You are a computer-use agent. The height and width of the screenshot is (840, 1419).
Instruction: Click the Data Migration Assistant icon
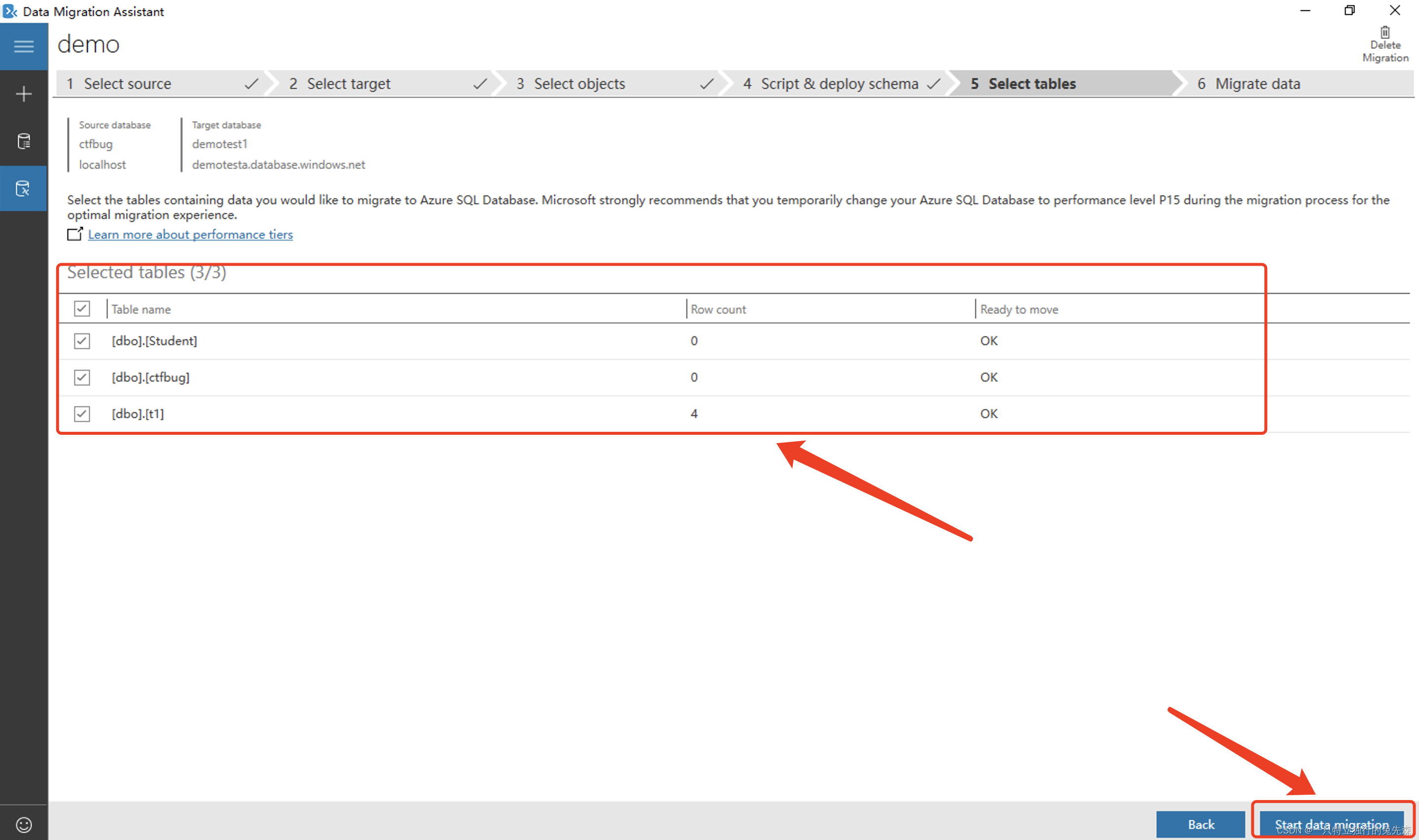click(10, 10)
